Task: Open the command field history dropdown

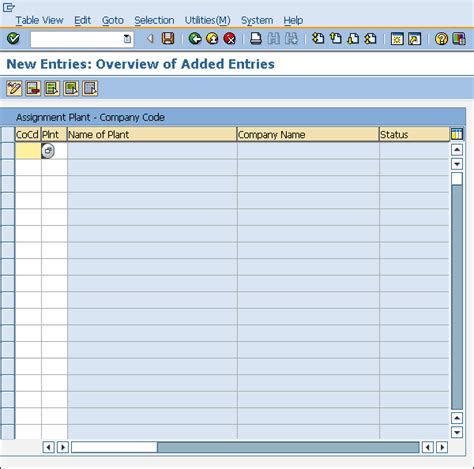Action: coord(127,39)
